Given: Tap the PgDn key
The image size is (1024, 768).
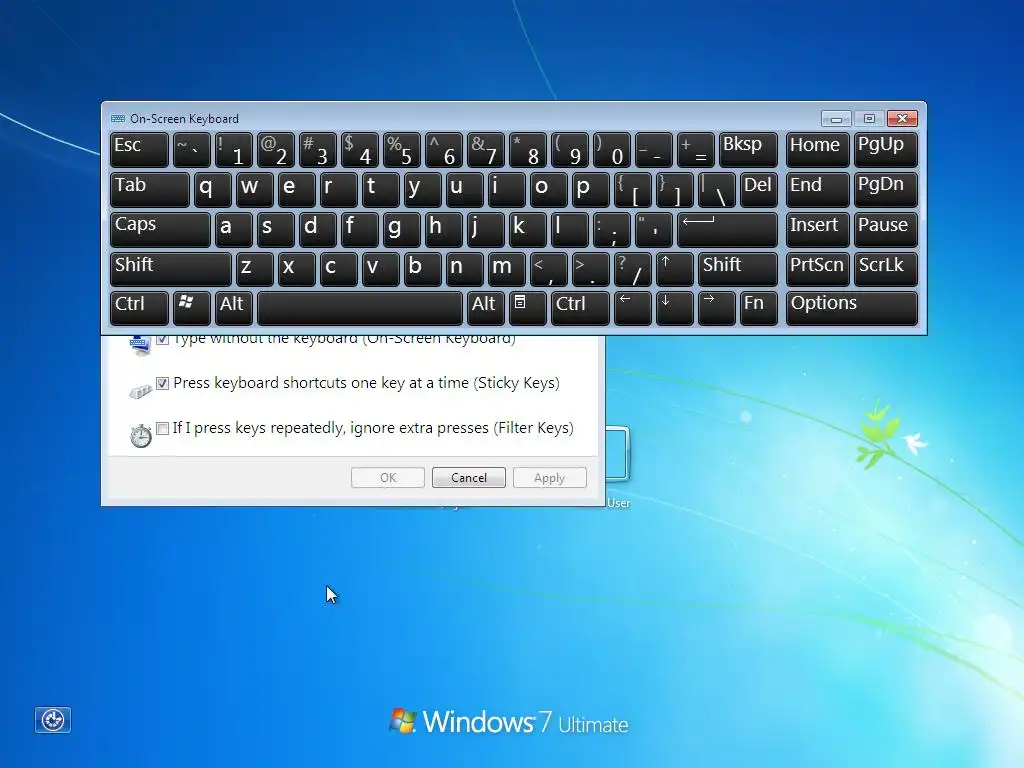Looking at the screenshot, I should [x=885, y=189].
